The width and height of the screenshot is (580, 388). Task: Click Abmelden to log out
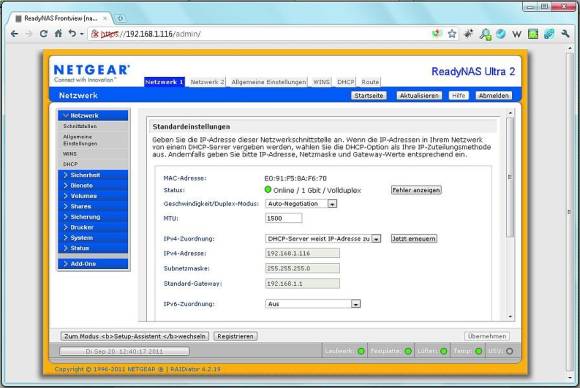494,95
